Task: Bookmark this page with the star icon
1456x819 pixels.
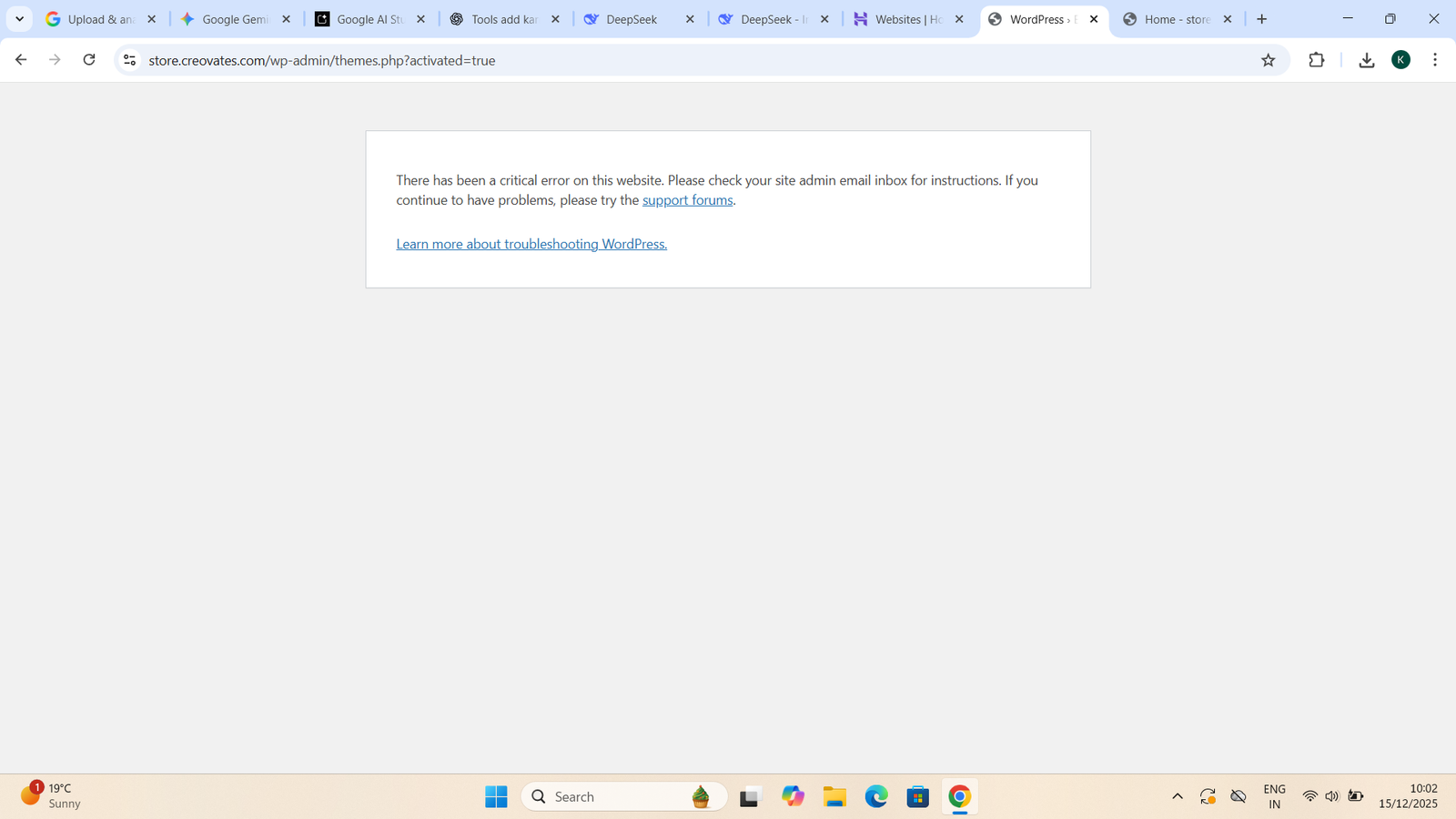Action: [1268, 60]
